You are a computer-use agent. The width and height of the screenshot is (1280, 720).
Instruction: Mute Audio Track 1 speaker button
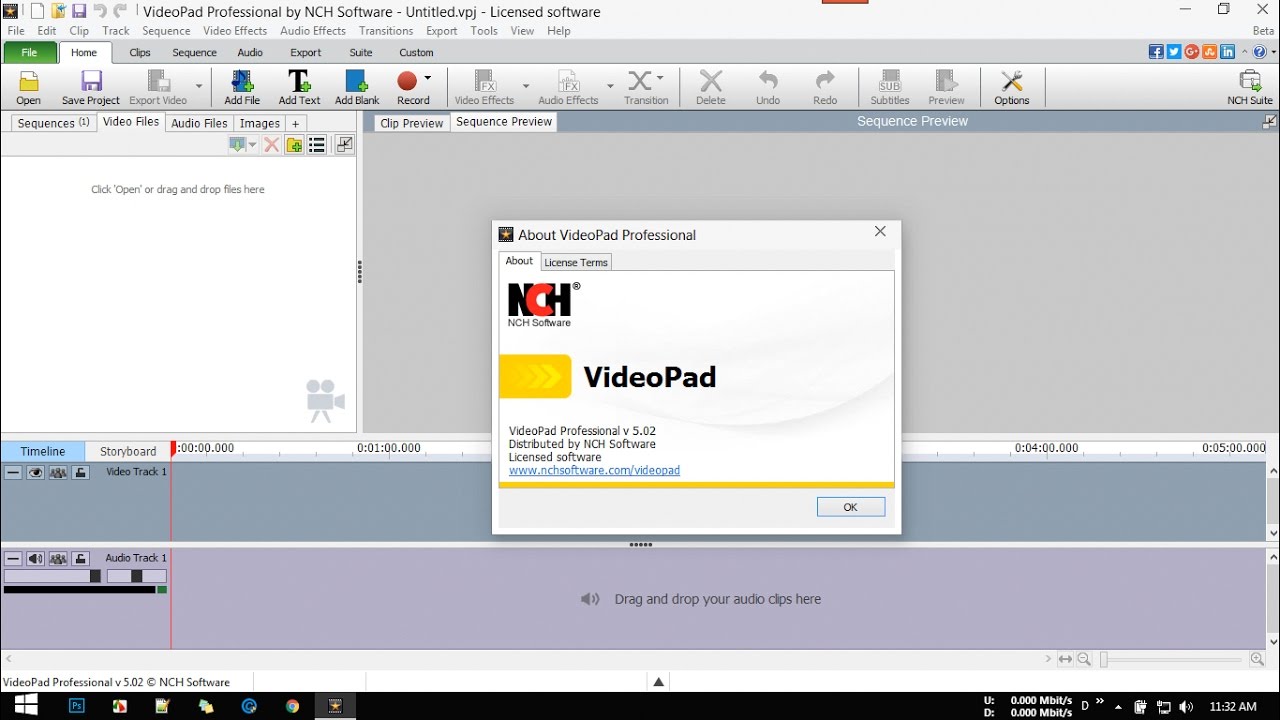[x=35, y=558]
